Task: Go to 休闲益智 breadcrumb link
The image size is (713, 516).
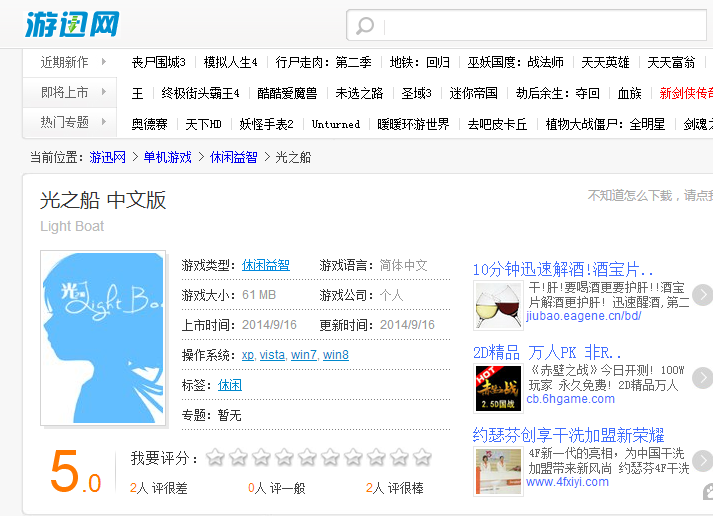Action: pyautogui.click(x=233, y=157)
